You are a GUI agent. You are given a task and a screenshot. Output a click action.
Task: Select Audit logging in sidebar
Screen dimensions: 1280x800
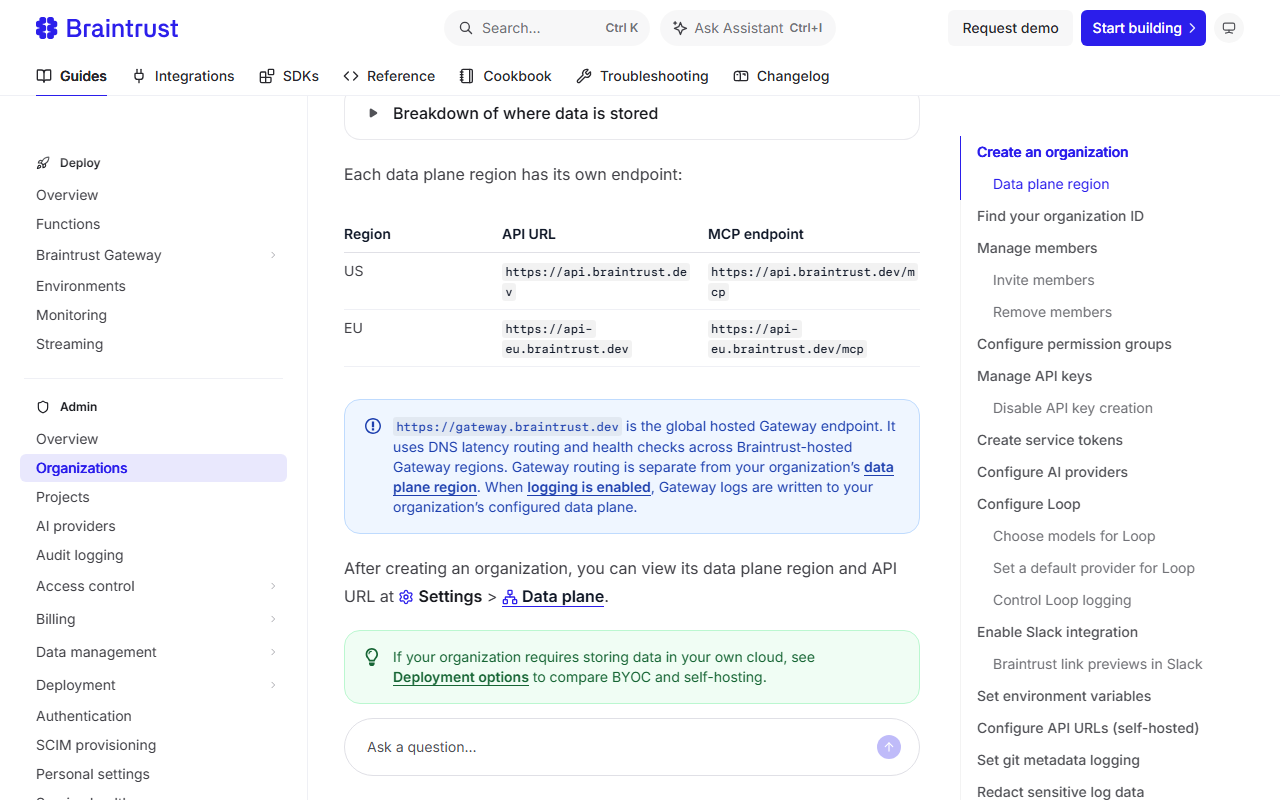point(80,555)
